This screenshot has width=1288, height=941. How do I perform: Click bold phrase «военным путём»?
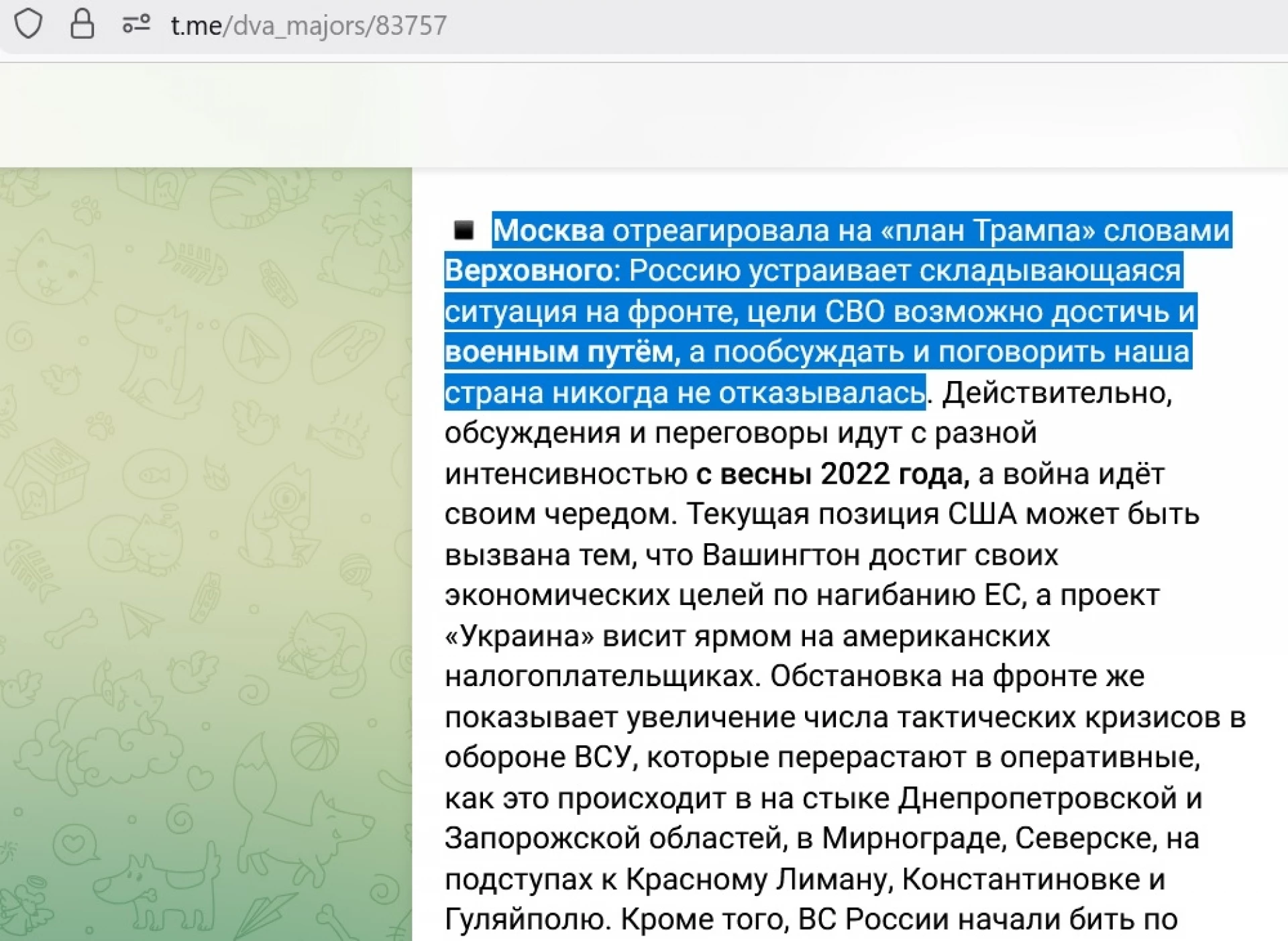tap(558, 352)
